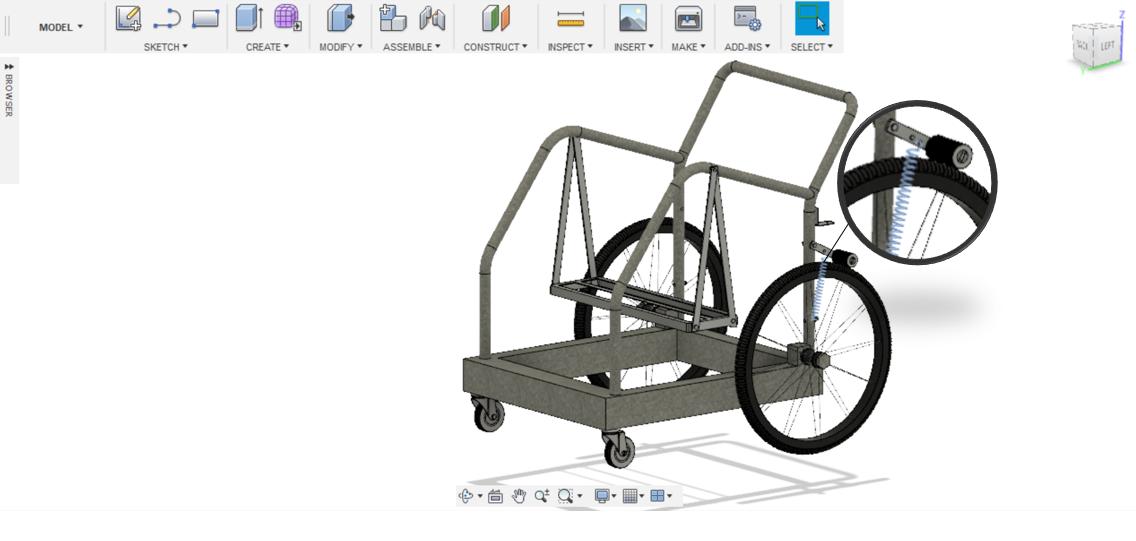Click the New Component icon
This screenshot has height=541, width=1136.
393,18
